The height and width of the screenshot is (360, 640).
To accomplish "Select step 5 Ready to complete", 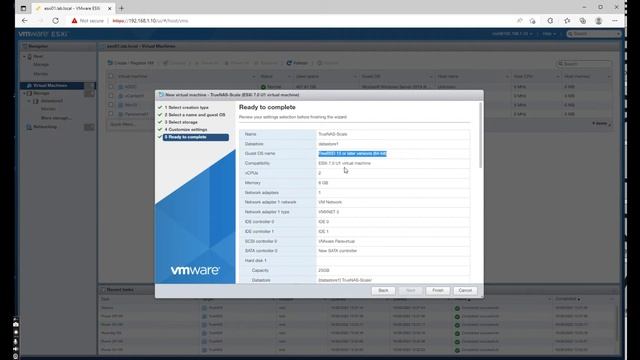I will pyautogui.click(x=196, y=137).
